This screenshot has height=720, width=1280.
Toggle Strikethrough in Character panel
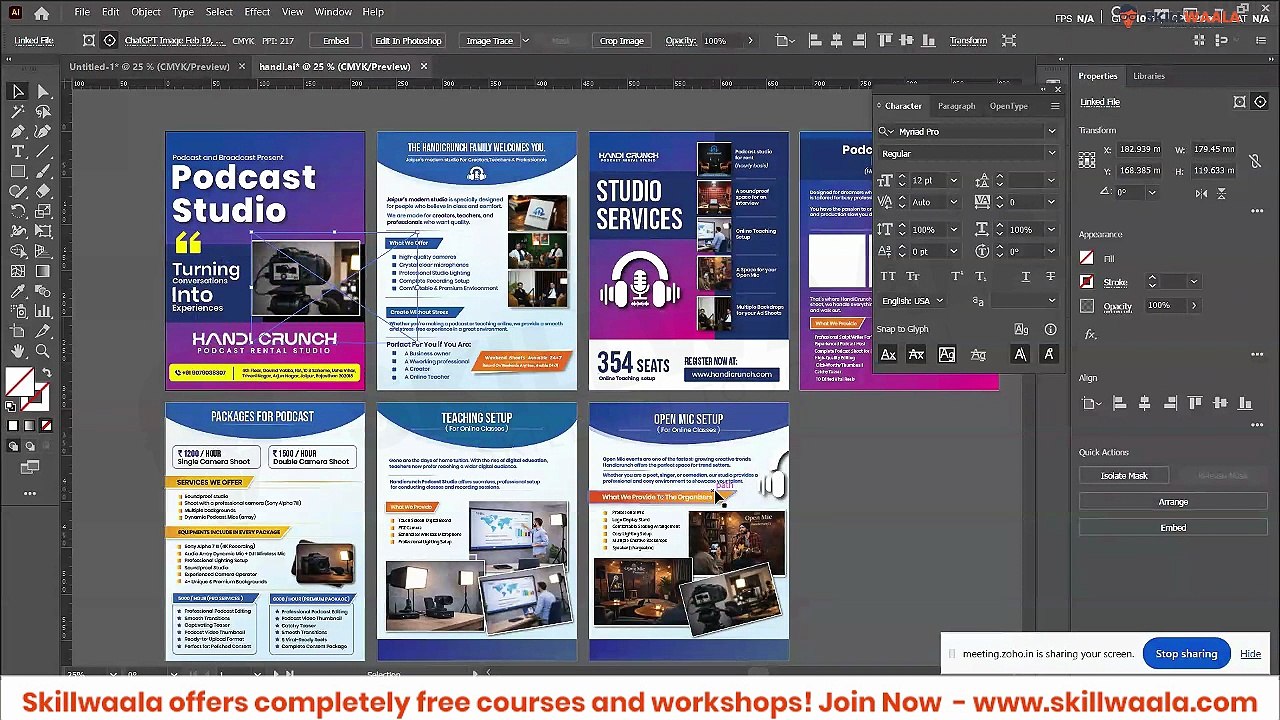pyautogui.click(x=1050, y=276)
